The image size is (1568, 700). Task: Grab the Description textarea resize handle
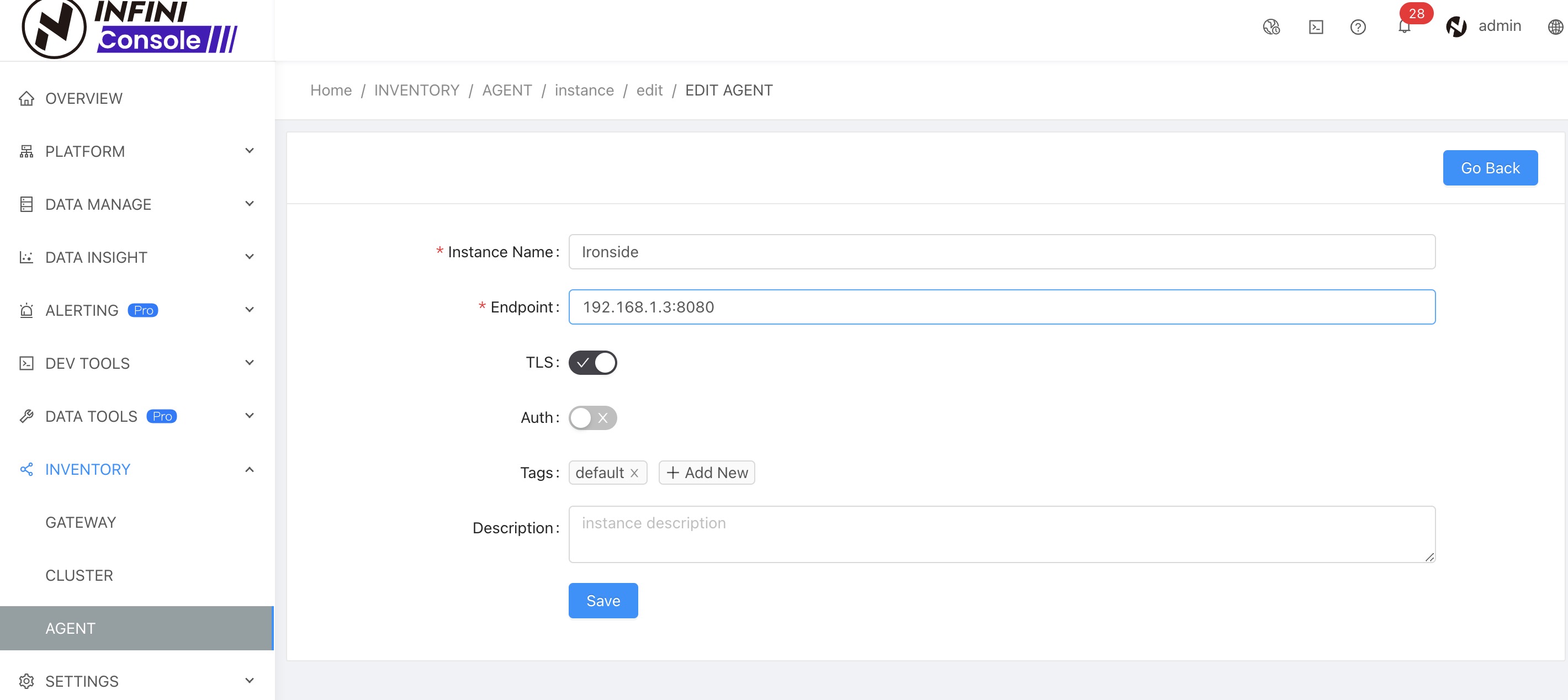(x=1429, y=557)
